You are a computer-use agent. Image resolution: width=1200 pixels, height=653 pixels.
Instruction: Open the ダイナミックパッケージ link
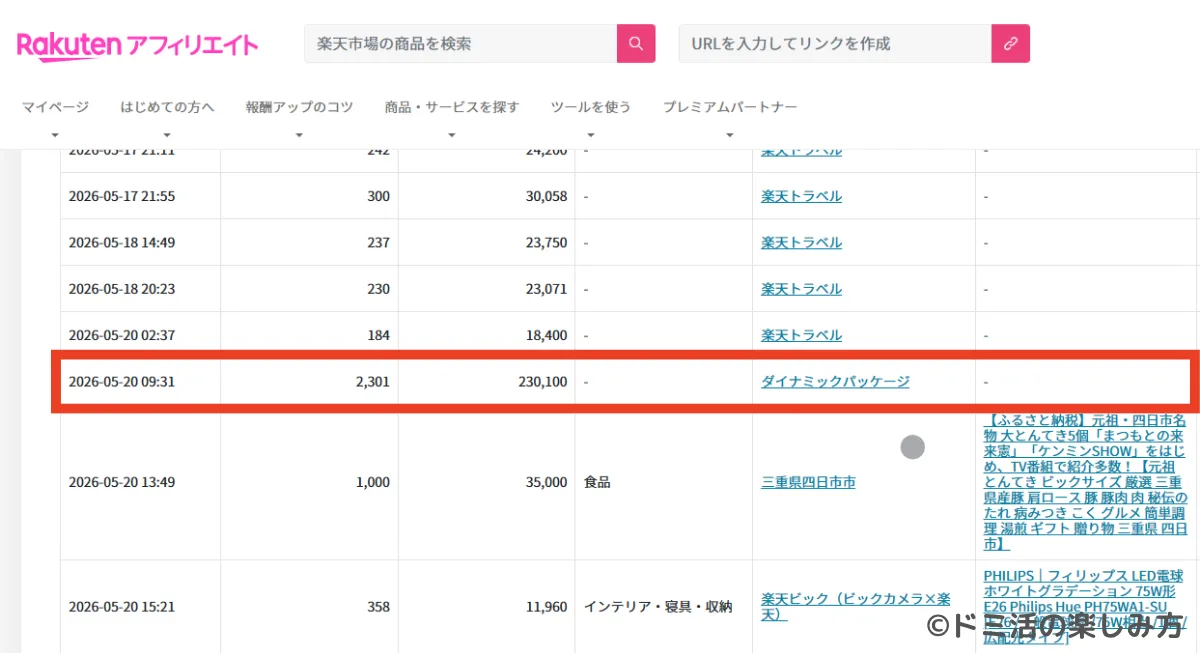point(835,381)
